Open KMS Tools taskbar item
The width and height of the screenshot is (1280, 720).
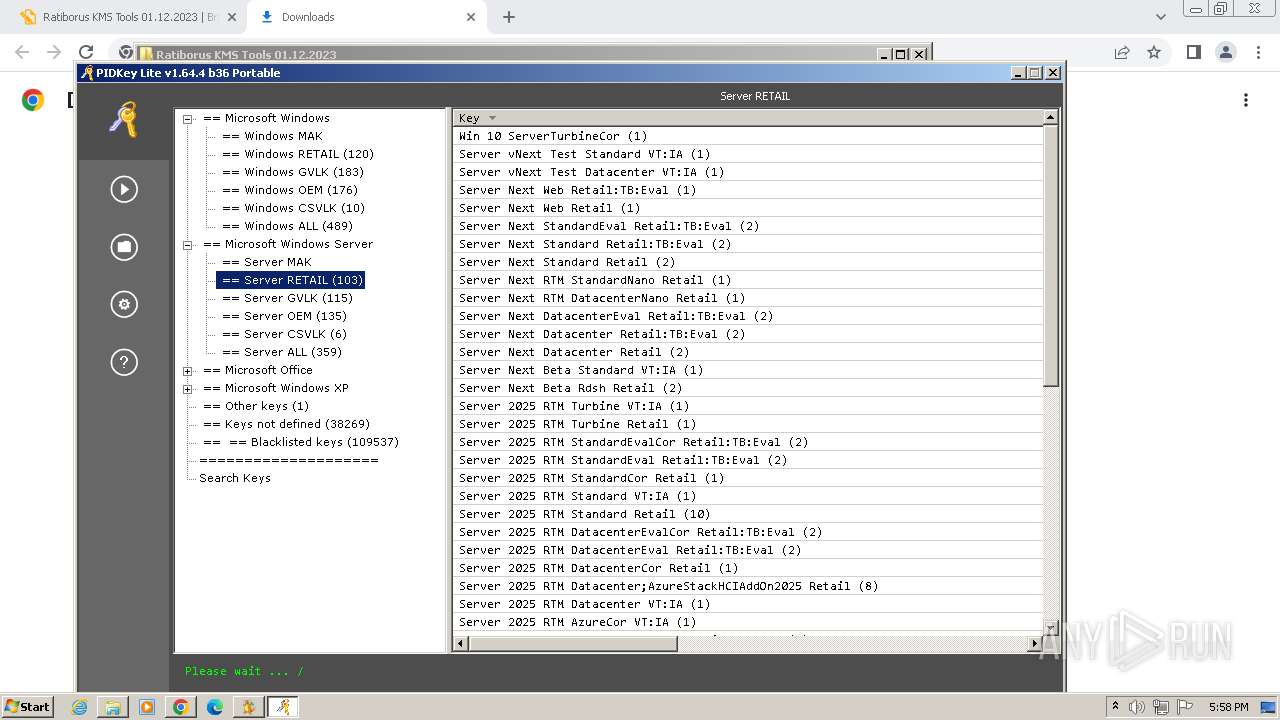[x=248, y=707]
